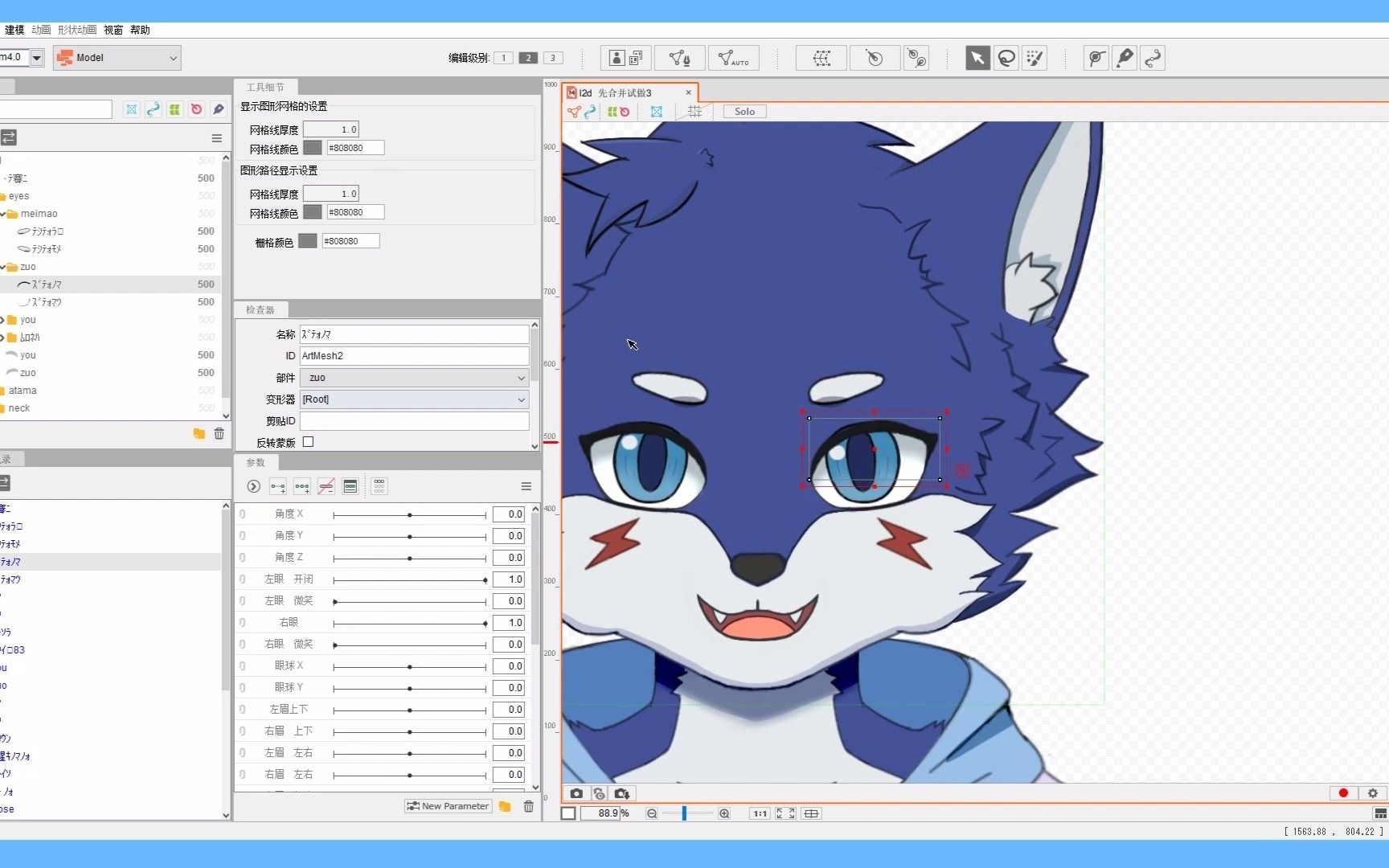Toggle the canvas grid display icon
The image size is (1389, 868).
(694, 112)
